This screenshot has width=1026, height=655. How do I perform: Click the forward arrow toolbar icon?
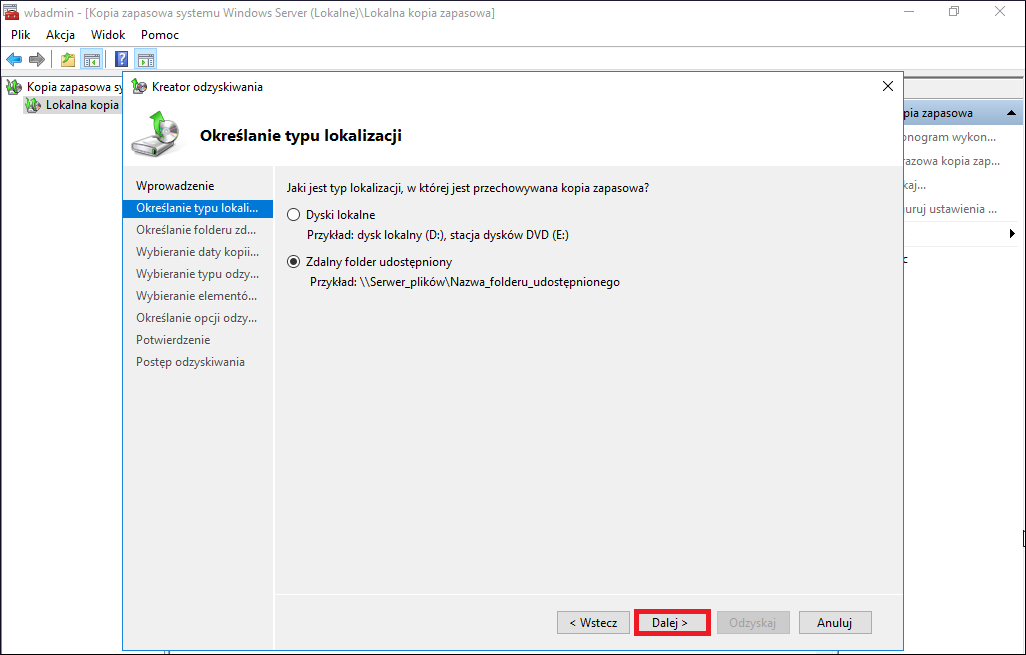37,60
